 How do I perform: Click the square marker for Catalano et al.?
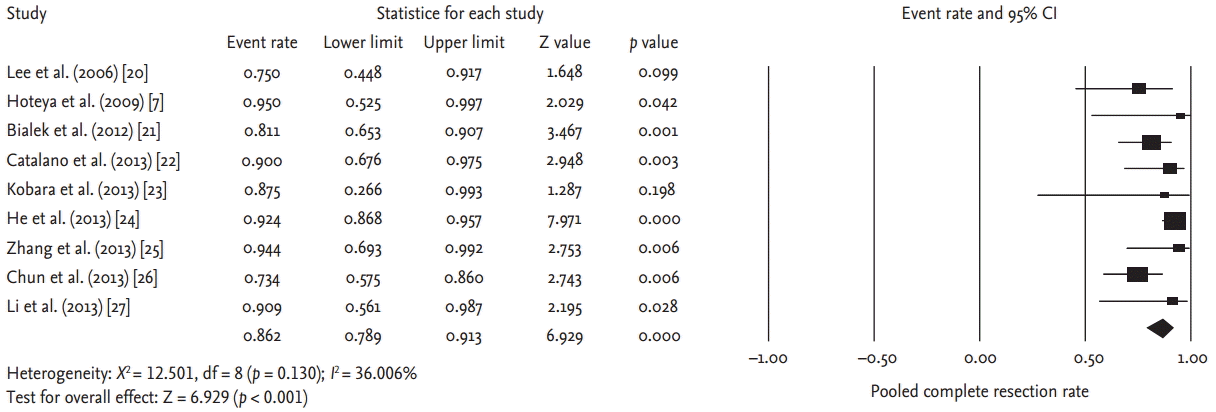point(1170,168)
